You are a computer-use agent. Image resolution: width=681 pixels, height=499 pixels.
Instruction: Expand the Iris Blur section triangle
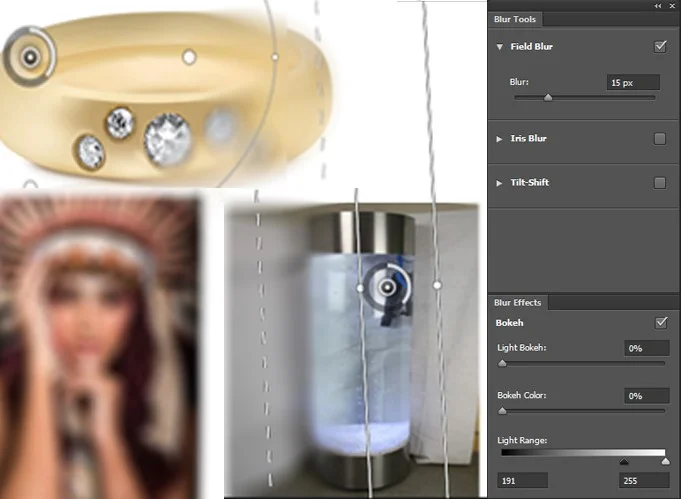[x=499, y=139]
